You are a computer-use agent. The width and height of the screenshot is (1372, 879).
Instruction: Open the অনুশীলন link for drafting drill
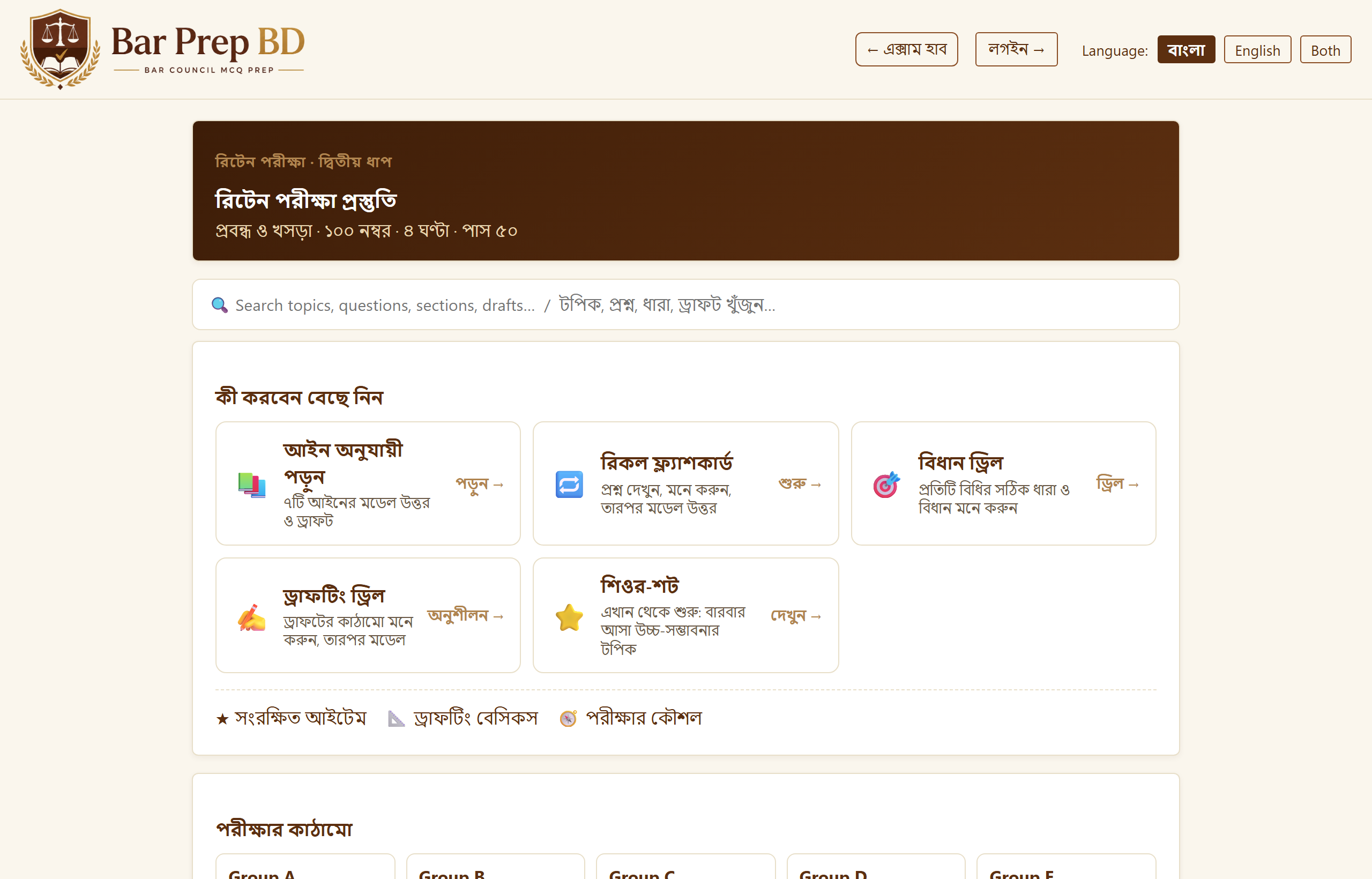point(465,616)
